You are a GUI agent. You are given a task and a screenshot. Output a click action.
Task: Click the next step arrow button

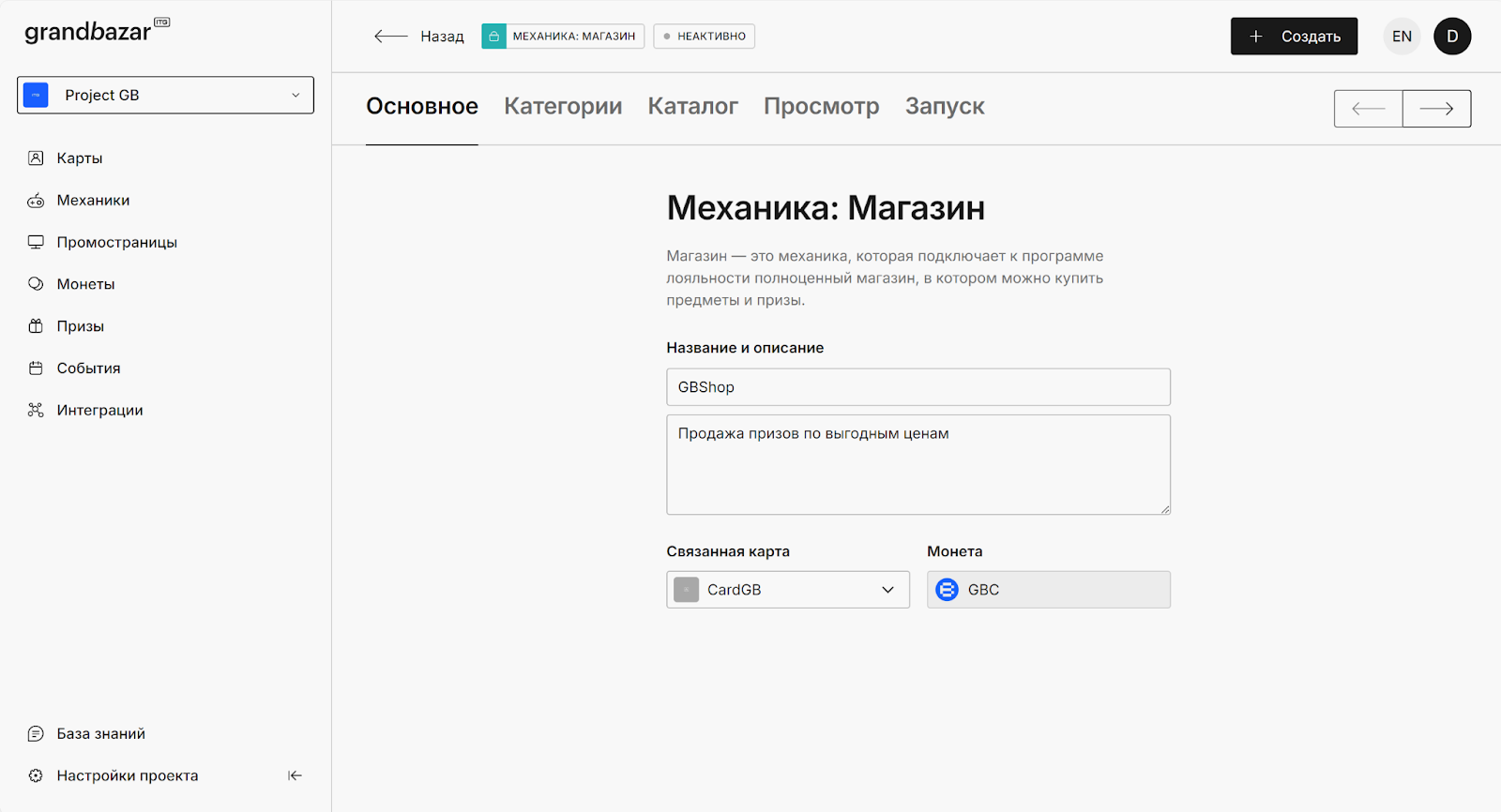1436,109
